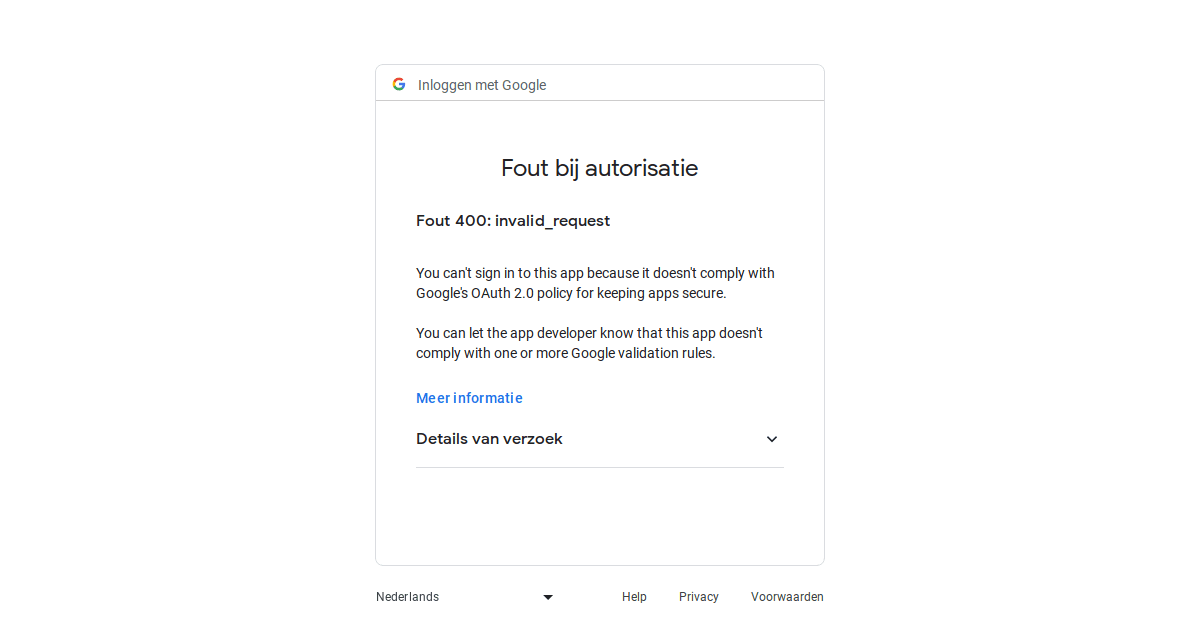
Task: Click the divider line under Details van verzoek
Action: coord(599,467)
